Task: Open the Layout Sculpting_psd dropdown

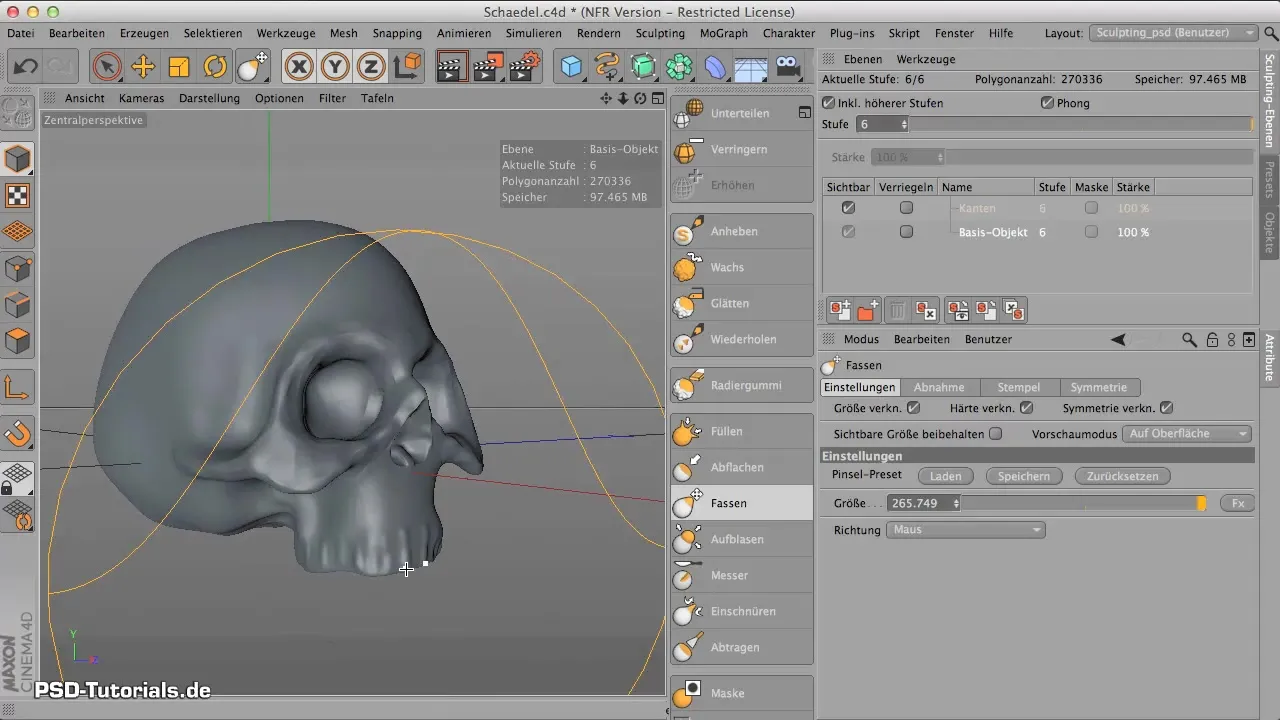Action: (x=1173, y=33)
